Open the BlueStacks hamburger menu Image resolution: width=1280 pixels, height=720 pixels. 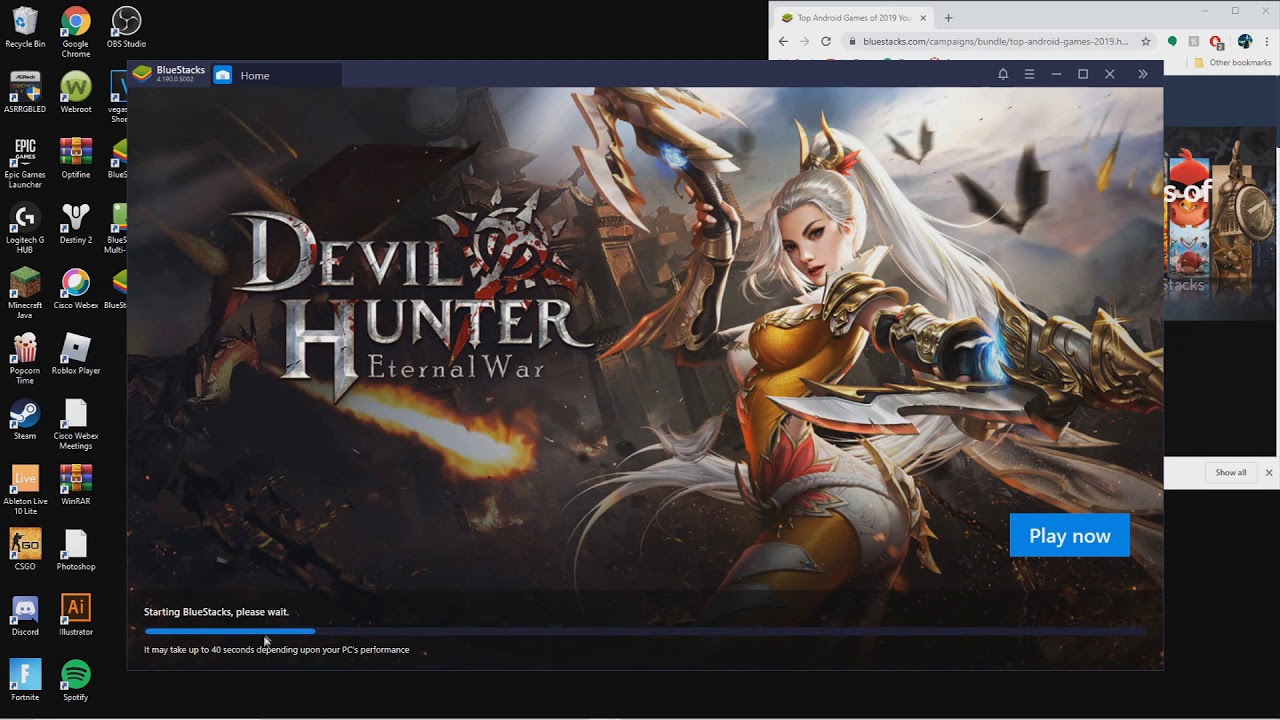(1029, 74)
